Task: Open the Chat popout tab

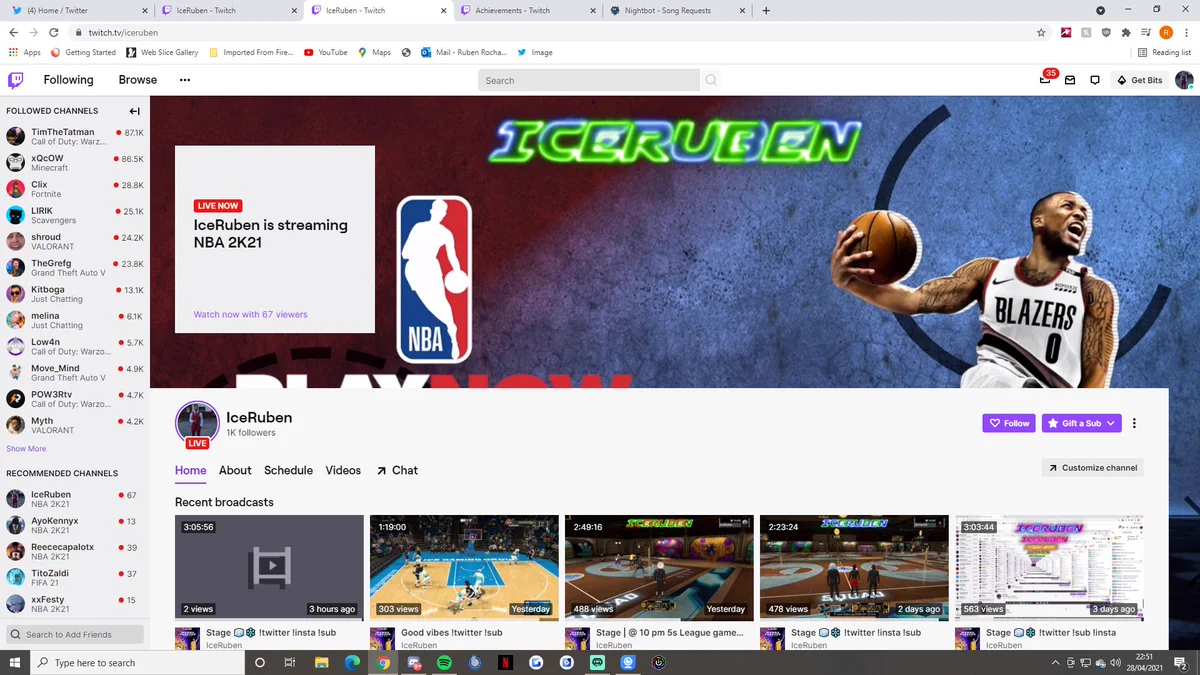Action: click(397, 470)
